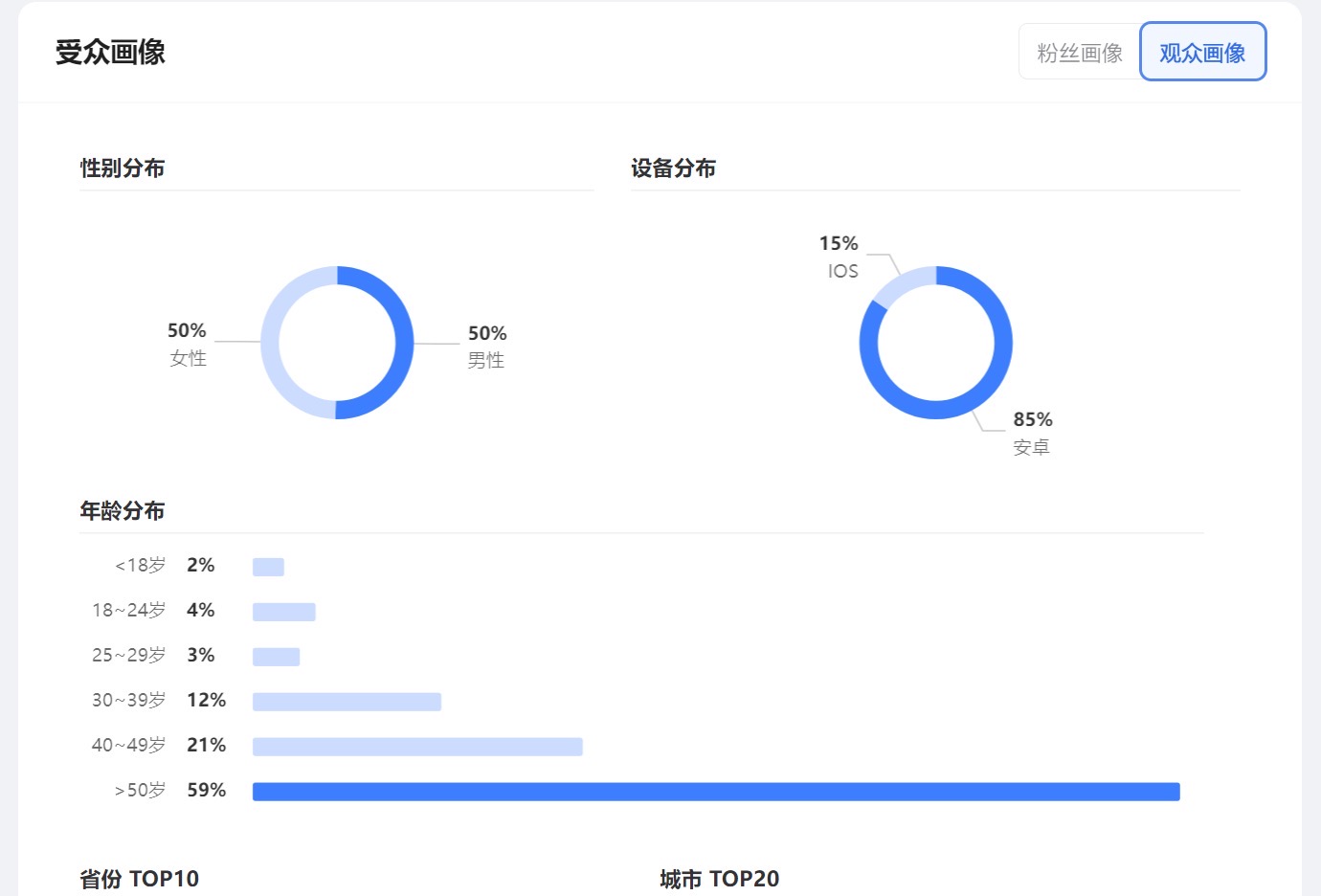Click the 设备分布 section heading
The image size is (1321, 896).
point(673,168)
